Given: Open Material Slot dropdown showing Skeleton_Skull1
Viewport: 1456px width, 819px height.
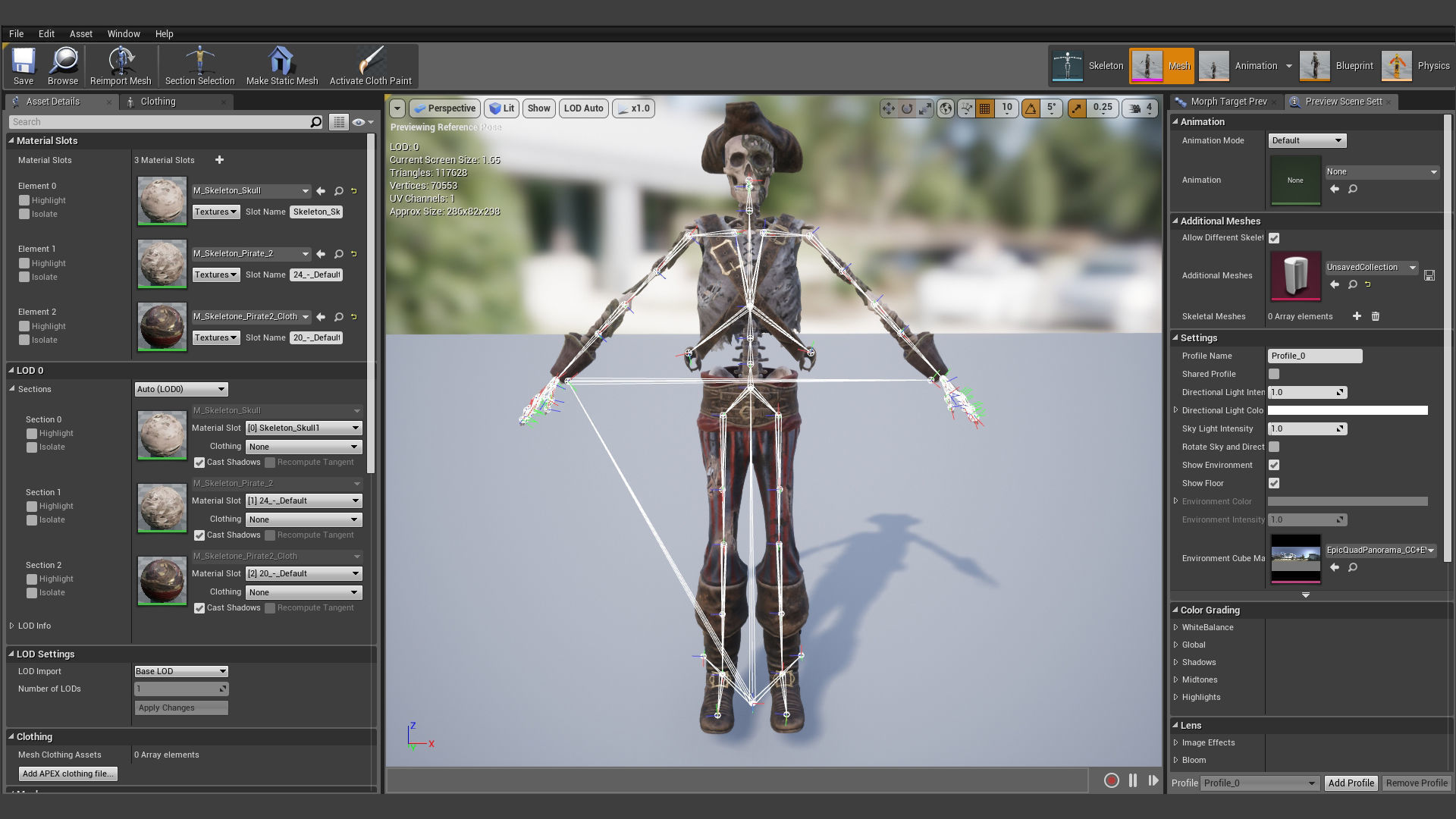Looking at the screenshot, I should pyautogui.click(x=303, y=428).
